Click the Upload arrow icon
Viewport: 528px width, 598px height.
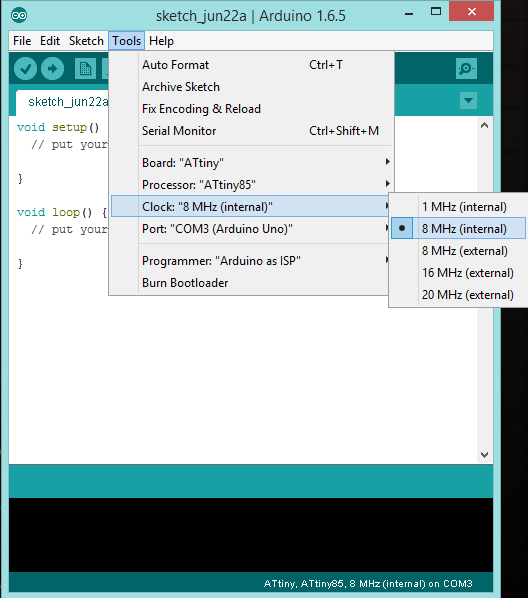click(52, 69)
